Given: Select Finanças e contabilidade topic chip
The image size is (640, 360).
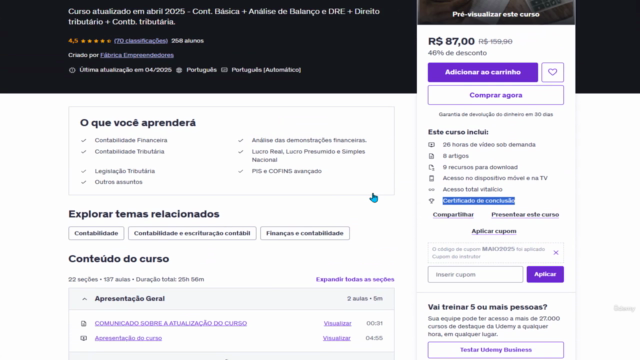Looking at the screenshot, I should click(x=305, y=233).
